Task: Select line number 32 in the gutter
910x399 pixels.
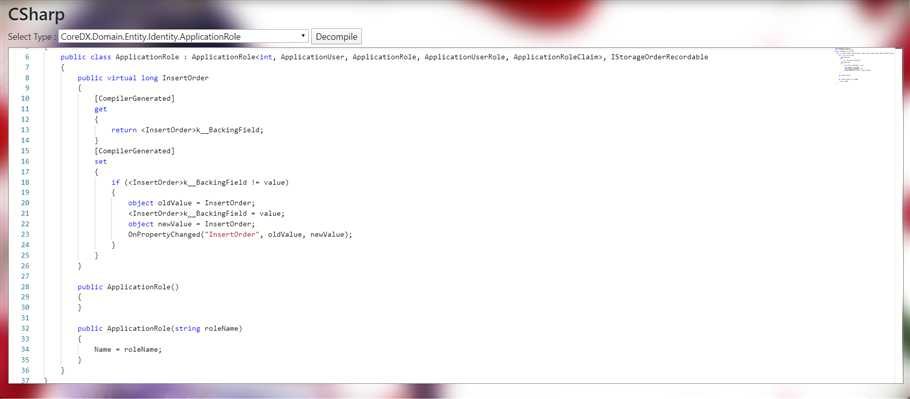Action: 25,328
